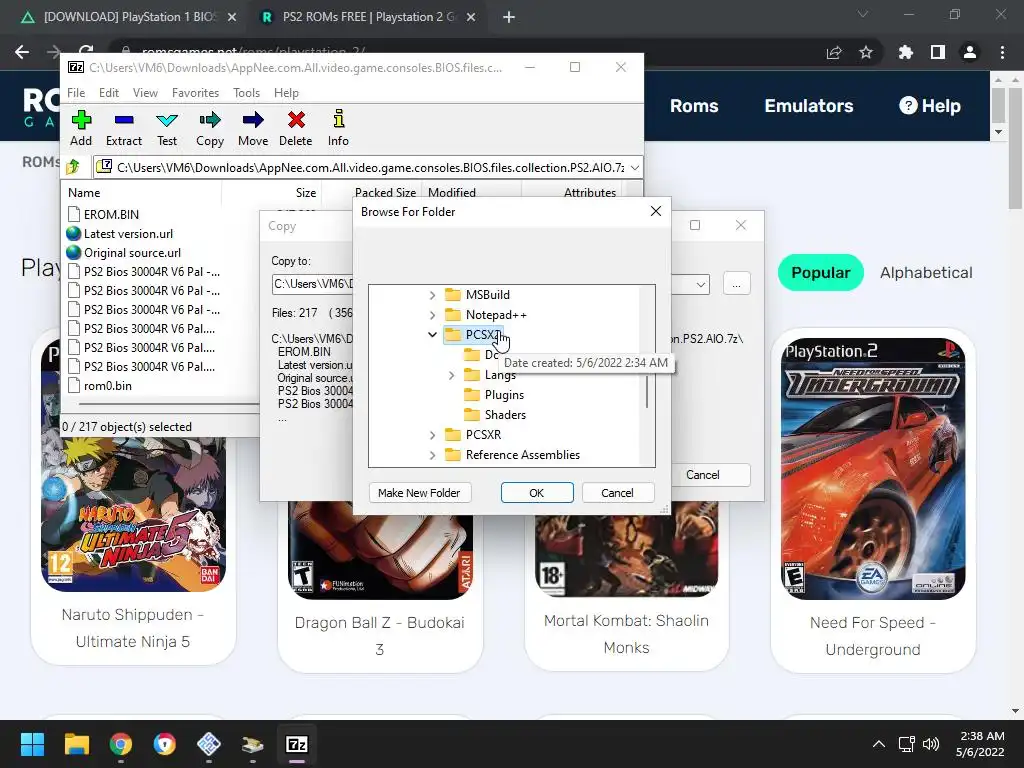Screen dimensions: 1024x768
Task: Open the 7-Zip address path dropdown
Action: (635, 167)
